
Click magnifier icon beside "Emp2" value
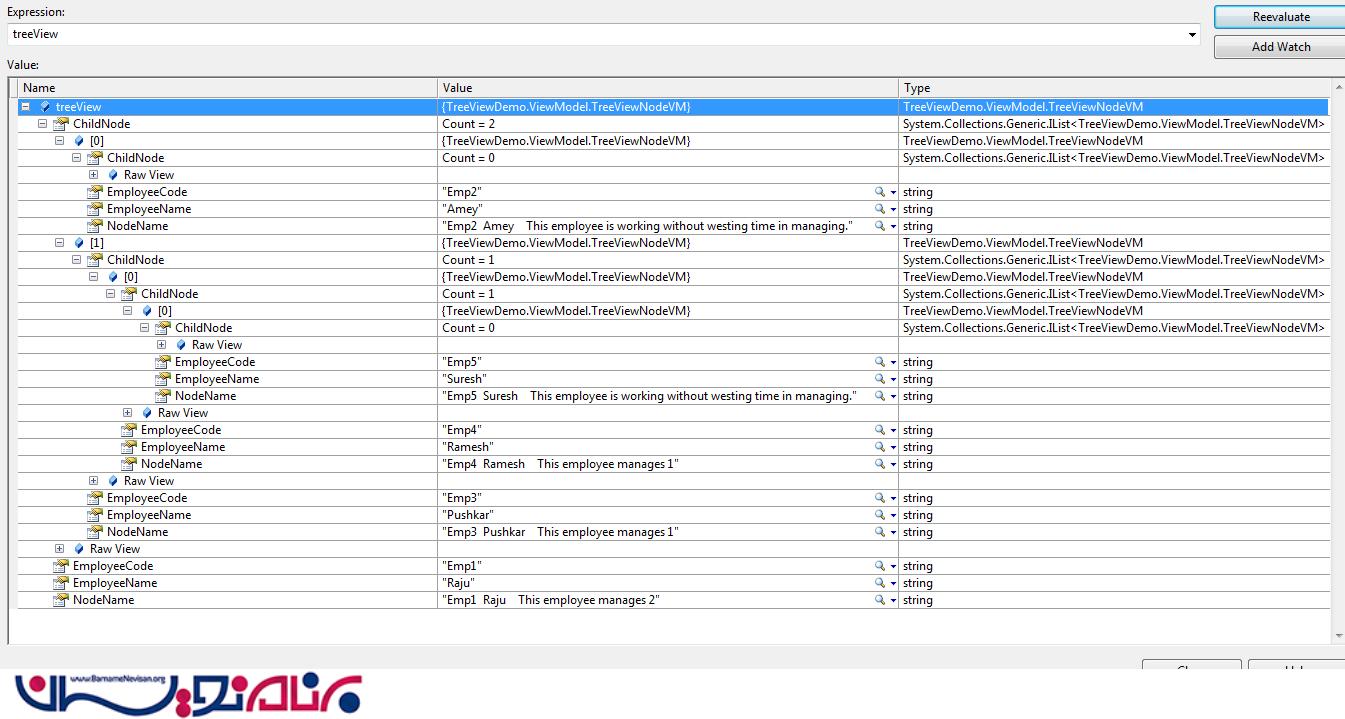pos(880,192)
